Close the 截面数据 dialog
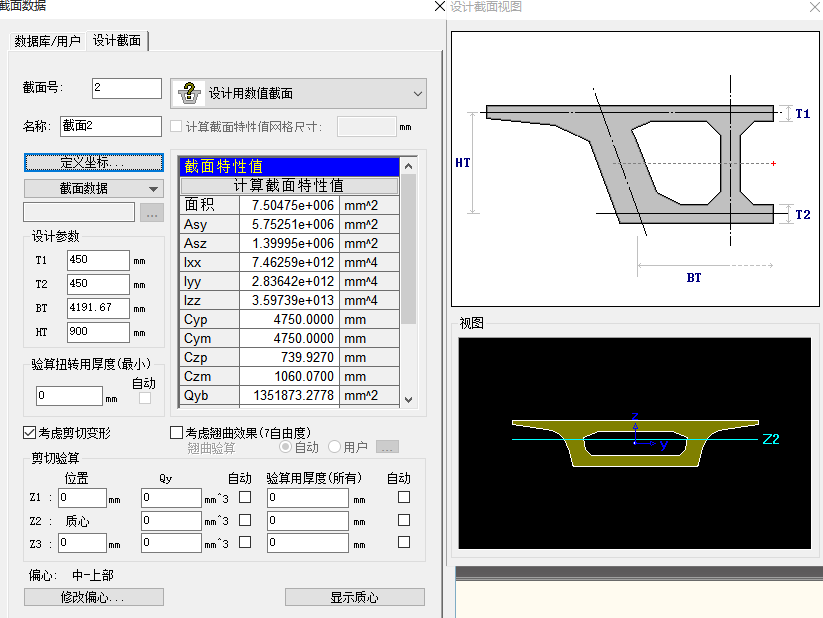 click(x=440, y=7)
